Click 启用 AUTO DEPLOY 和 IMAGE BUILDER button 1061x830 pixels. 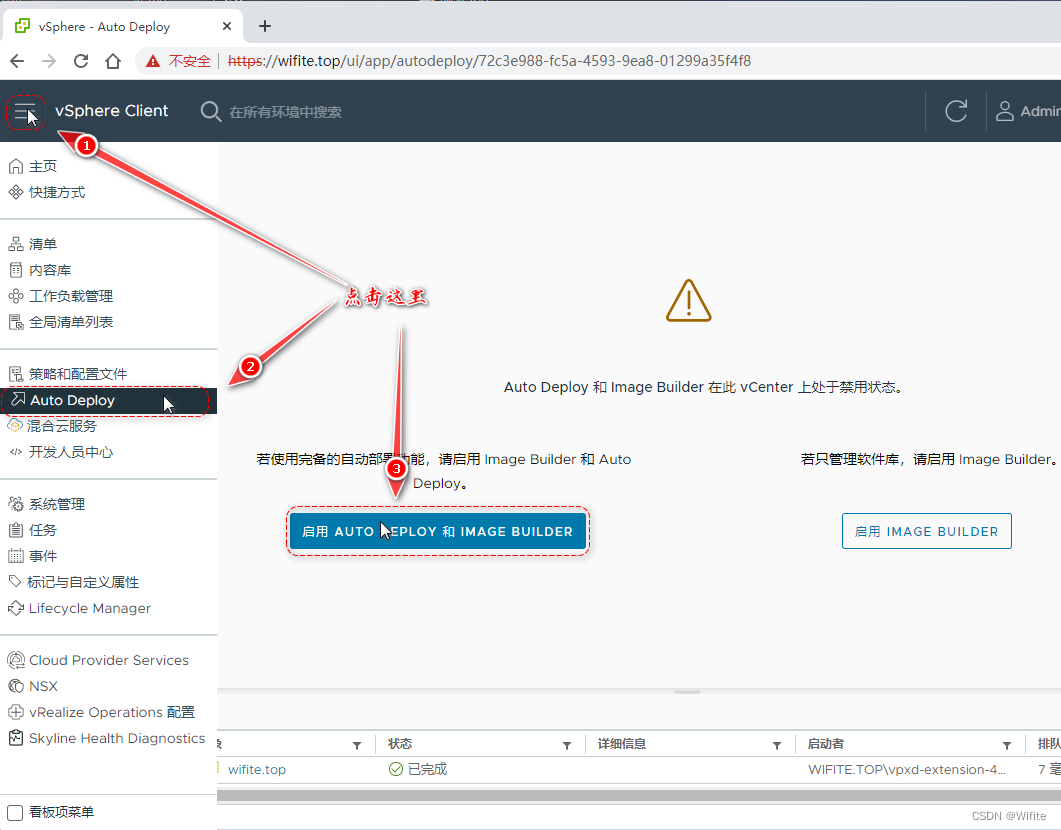click(438, 531)
